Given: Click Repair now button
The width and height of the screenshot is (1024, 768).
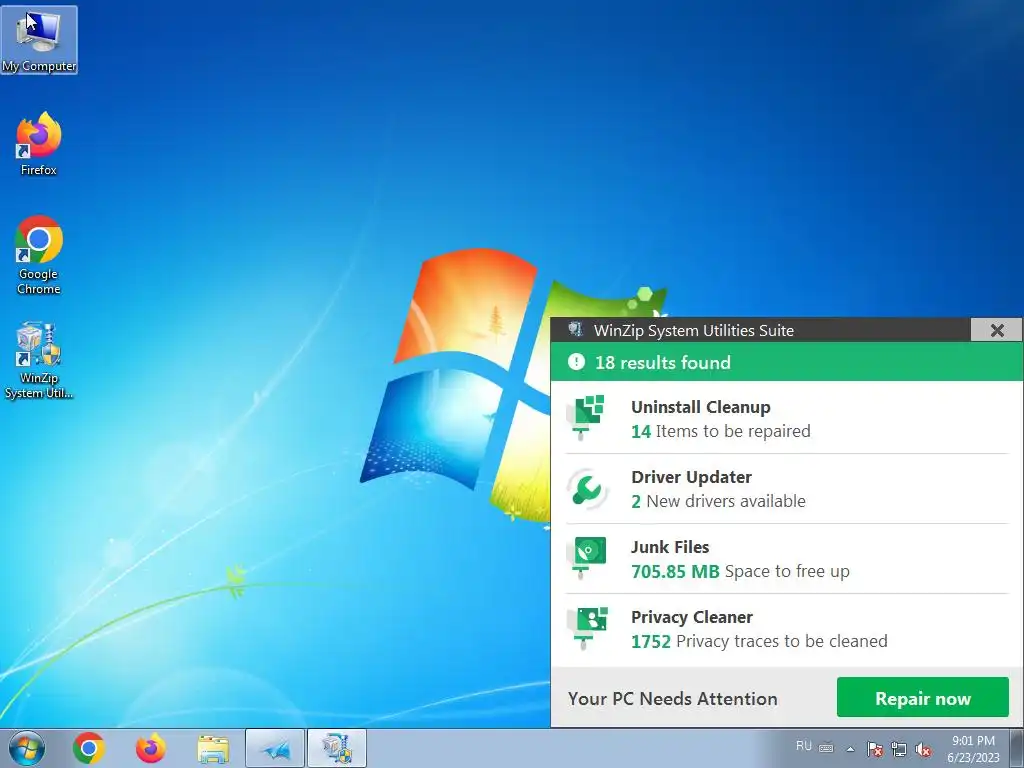Looking at the screenshot, I should tap(923, 697).
